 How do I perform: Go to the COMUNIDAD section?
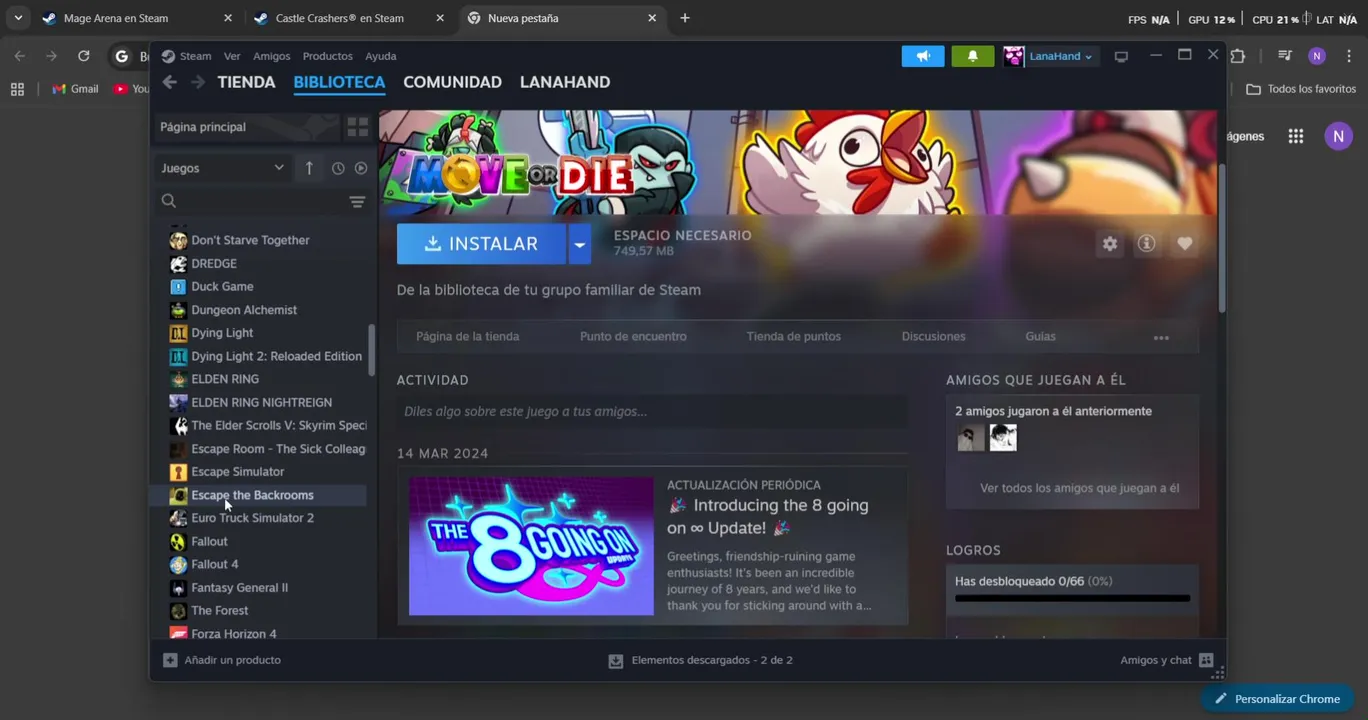[452, 82]
